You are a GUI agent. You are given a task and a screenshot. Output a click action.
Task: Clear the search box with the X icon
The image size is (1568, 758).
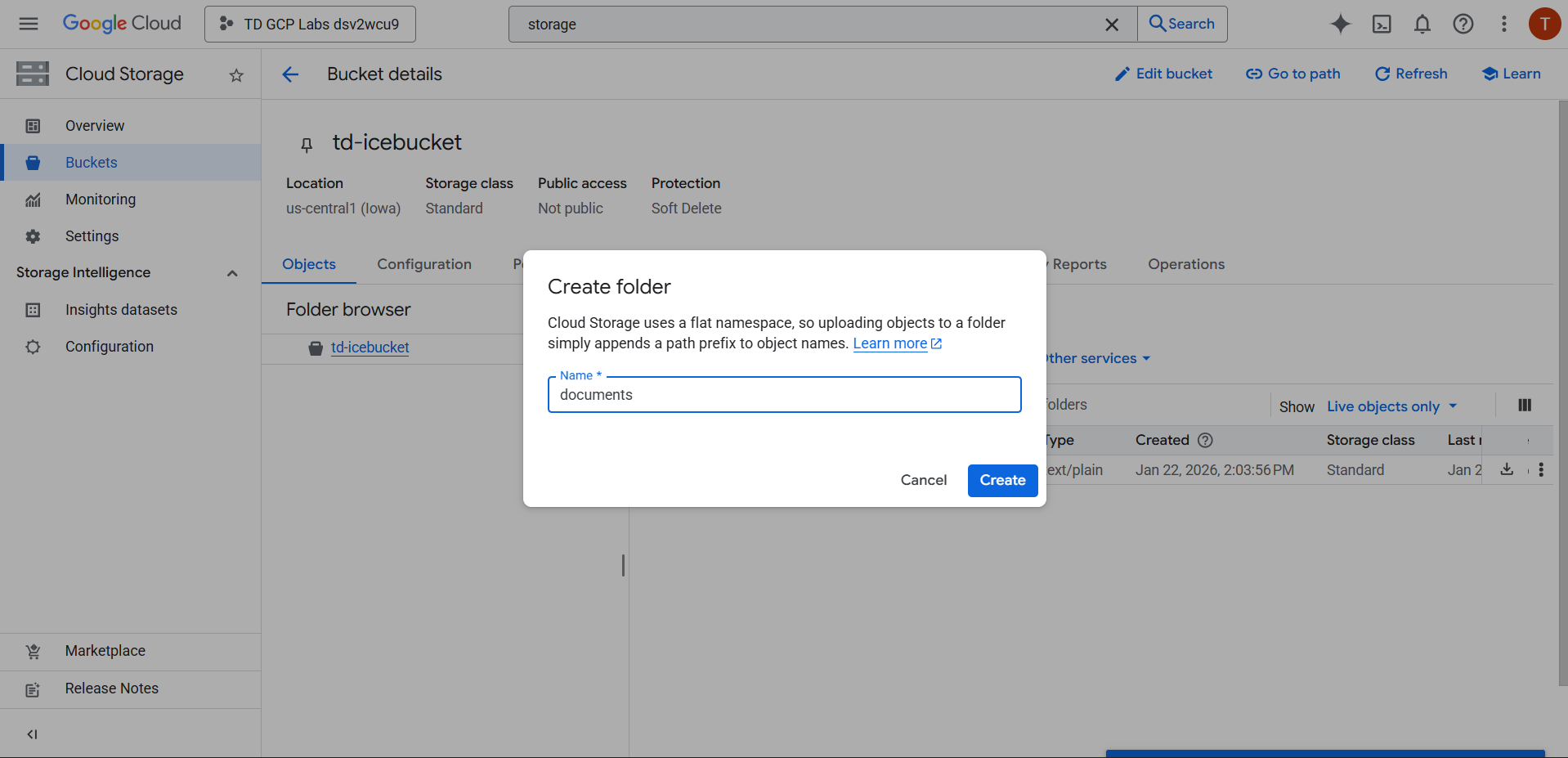1111,25
